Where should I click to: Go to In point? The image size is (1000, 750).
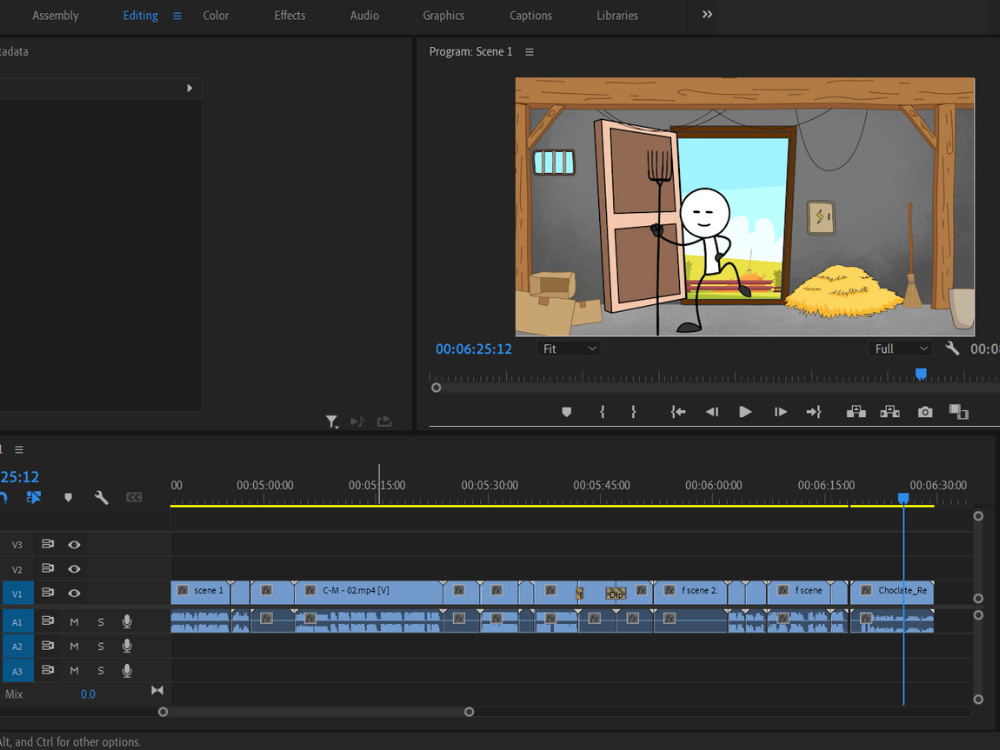[x=678, y=412]
